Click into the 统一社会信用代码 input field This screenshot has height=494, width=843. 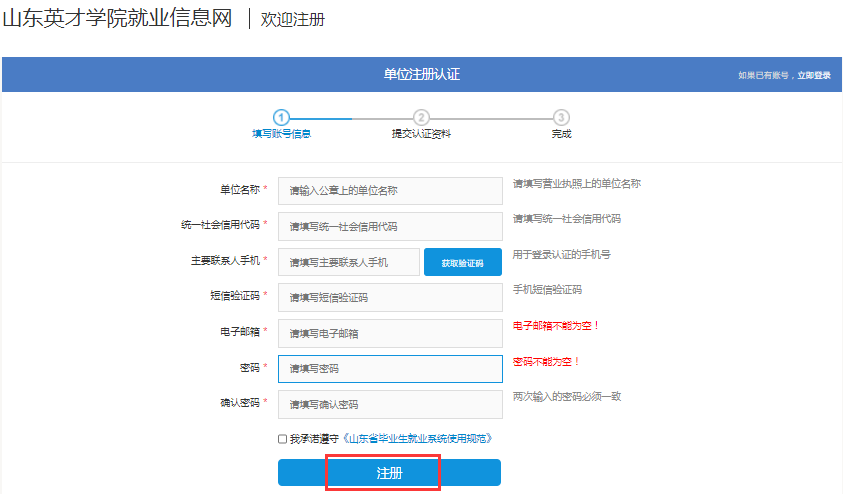[389, 226]
